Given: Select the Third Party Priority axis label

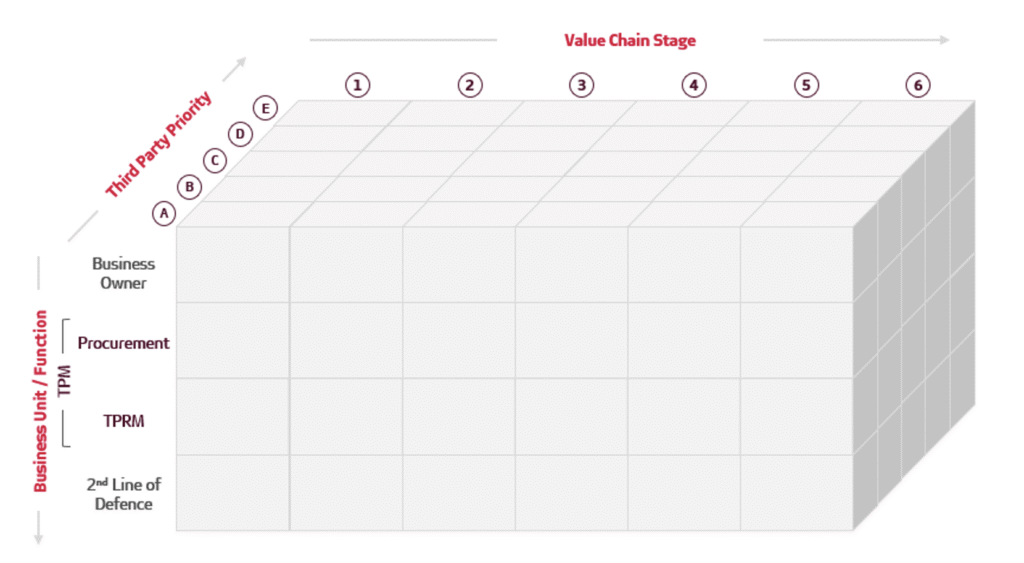Looking at the screenshot, I should coord(159,145).
